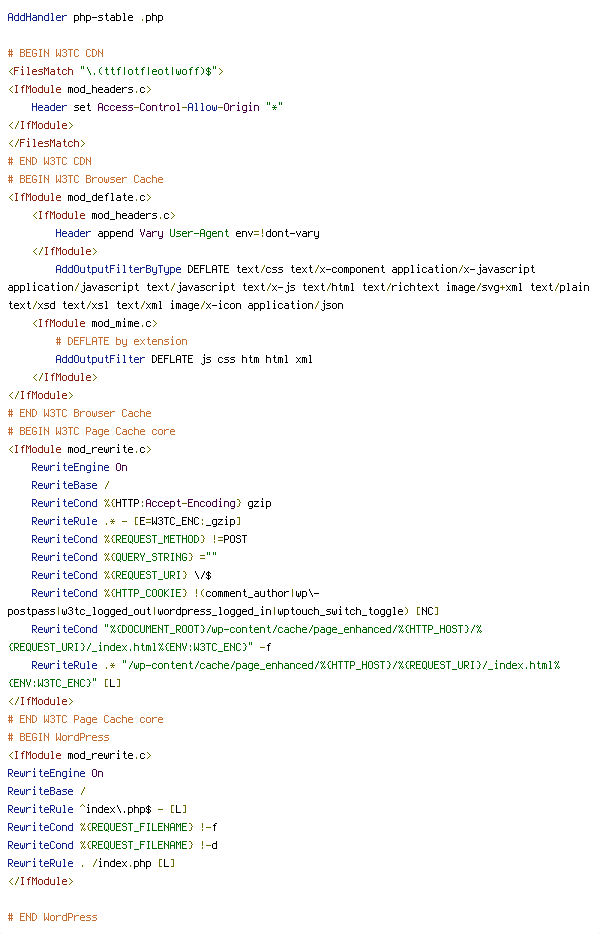The image size is (600, 934).
Task: Click 'RewriteCond %{HTTP:Accept-Encoding} gzip' line
Action: point(151,503)
